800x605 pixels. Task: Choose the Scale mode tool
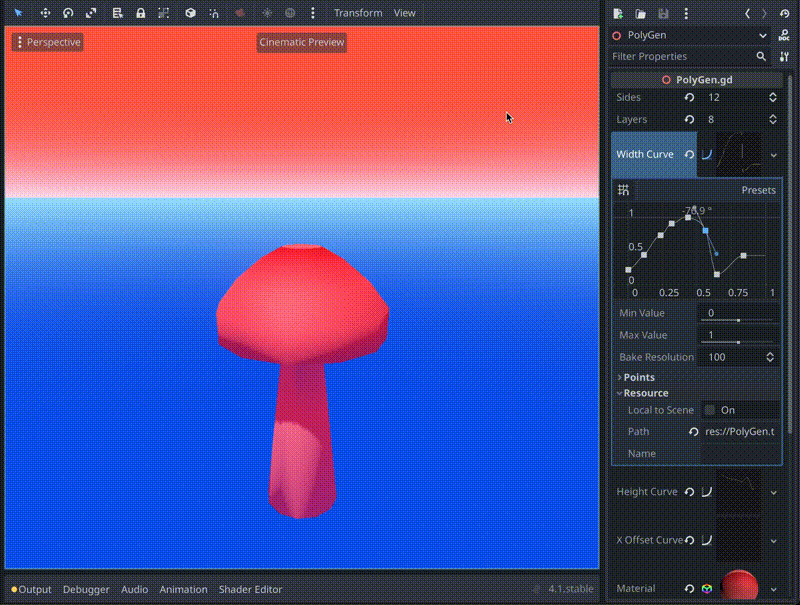91,13
